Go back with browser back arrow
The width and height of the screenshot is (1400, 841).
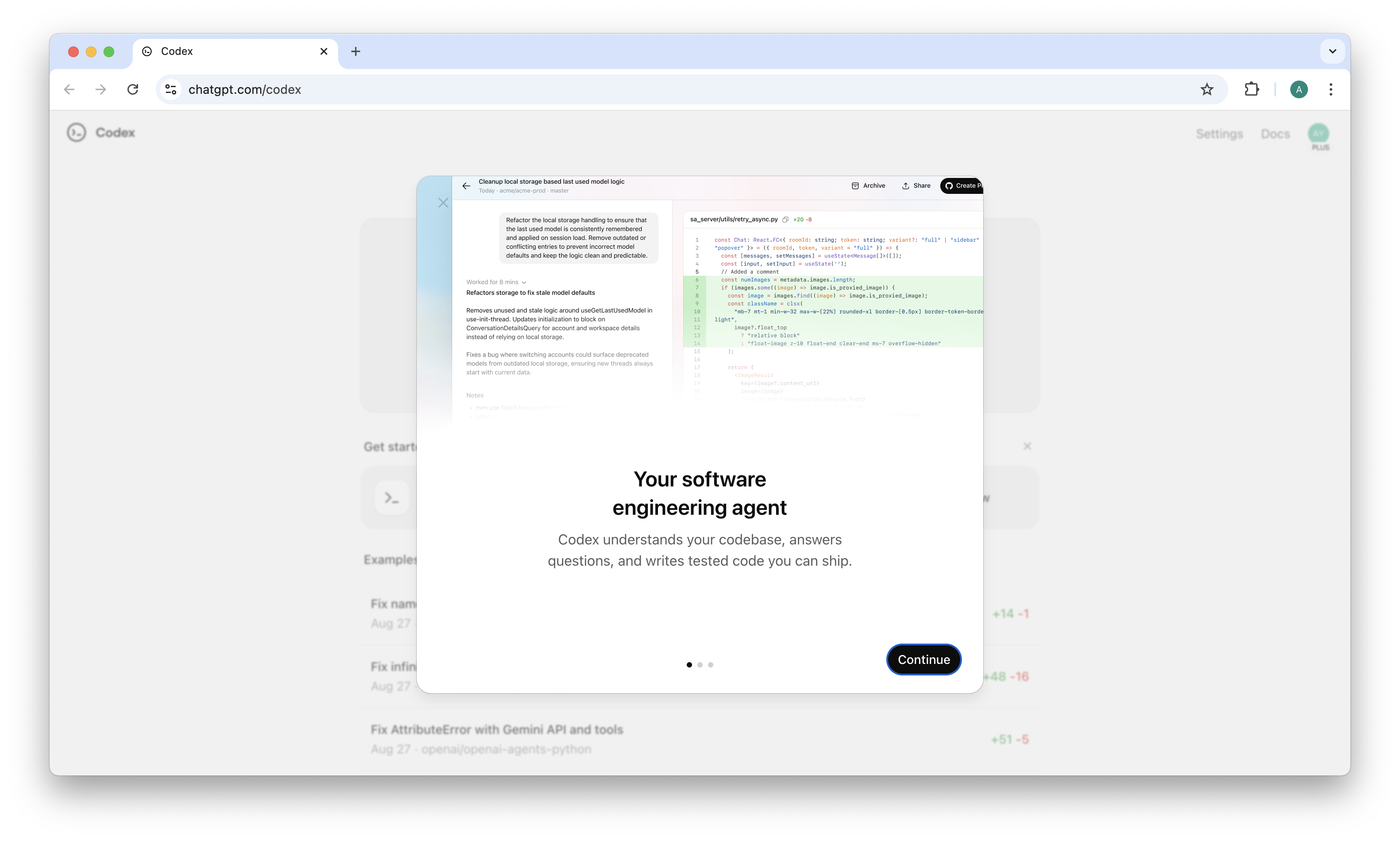tap(69, 89)
